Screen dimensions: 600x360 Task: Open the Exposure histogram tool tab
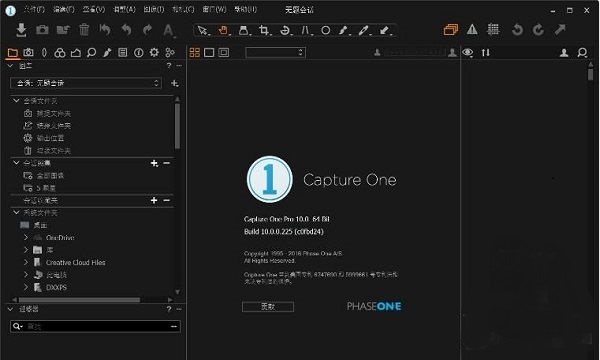pyautogui.click(x=75, y=52)
